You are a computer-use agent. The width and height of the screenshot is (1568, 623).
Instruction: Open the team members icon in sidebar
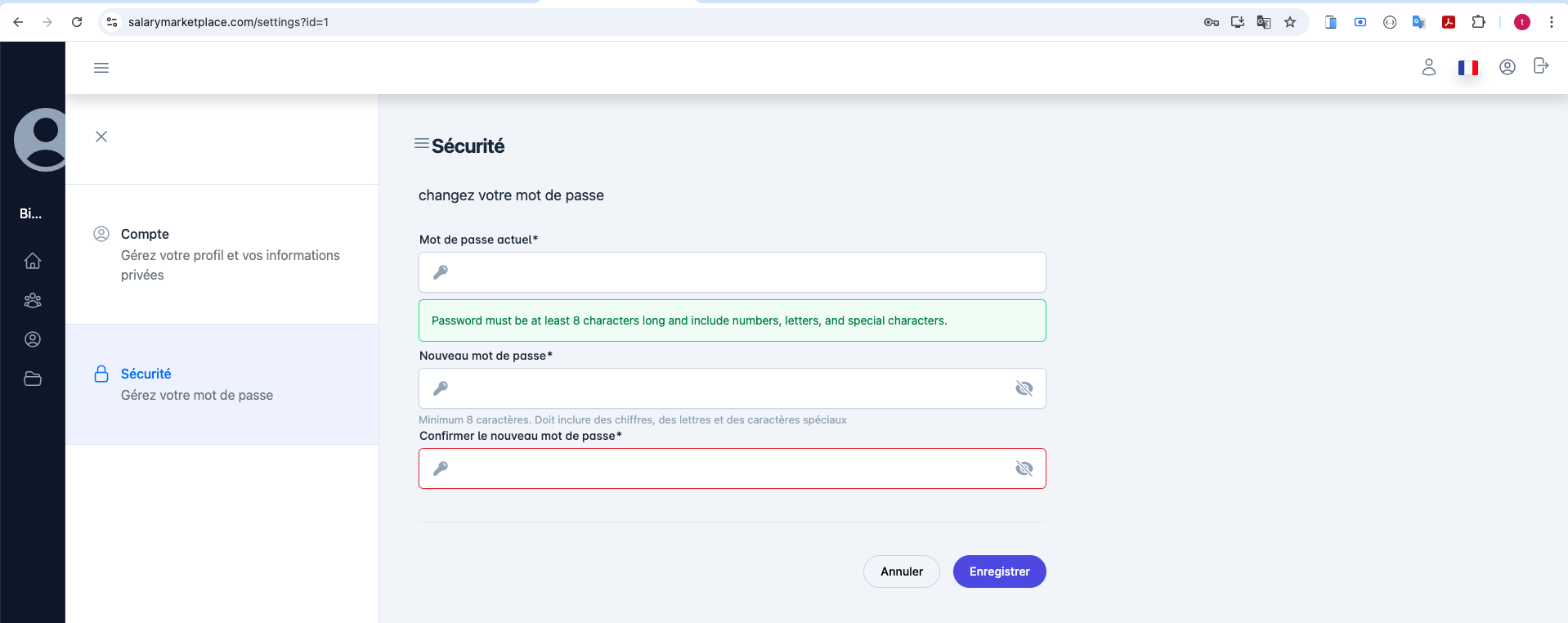(33, 300)
